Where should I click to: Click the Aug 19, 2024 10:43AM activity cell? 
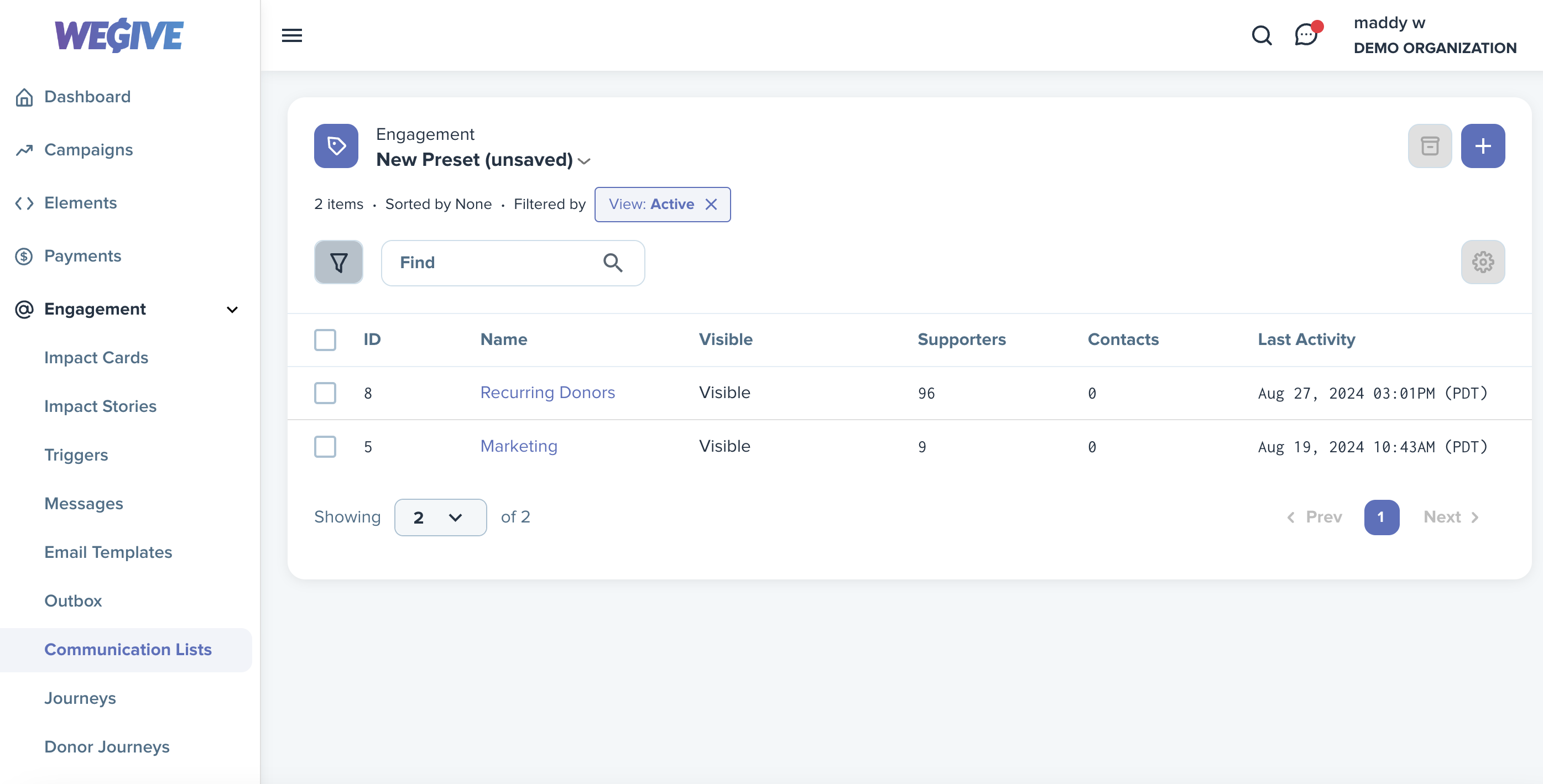click(x=1372, y=447)
